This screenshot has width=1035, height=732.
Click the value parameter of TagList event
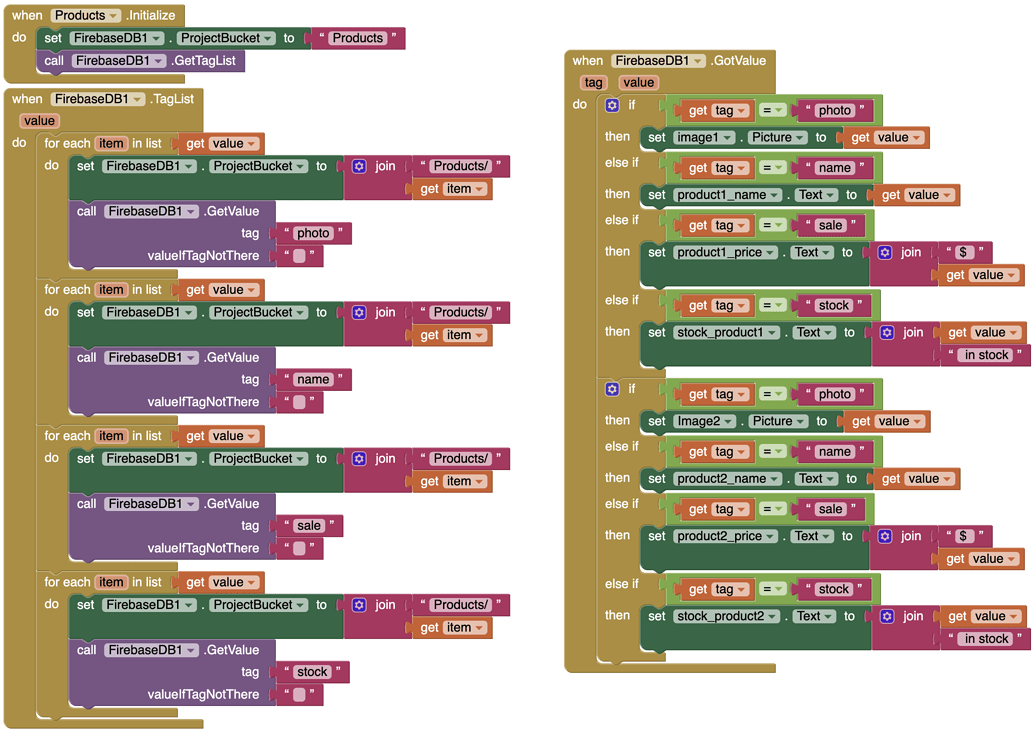click(x=39, y=121)
